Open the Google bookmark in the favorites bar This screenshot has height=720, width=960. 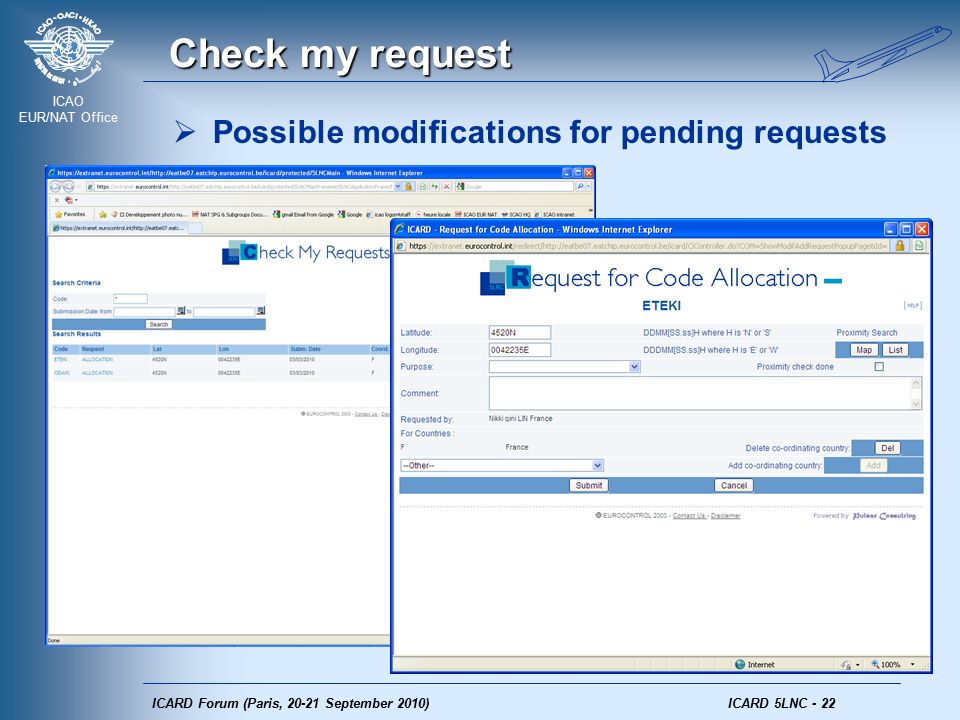point(350,214)
